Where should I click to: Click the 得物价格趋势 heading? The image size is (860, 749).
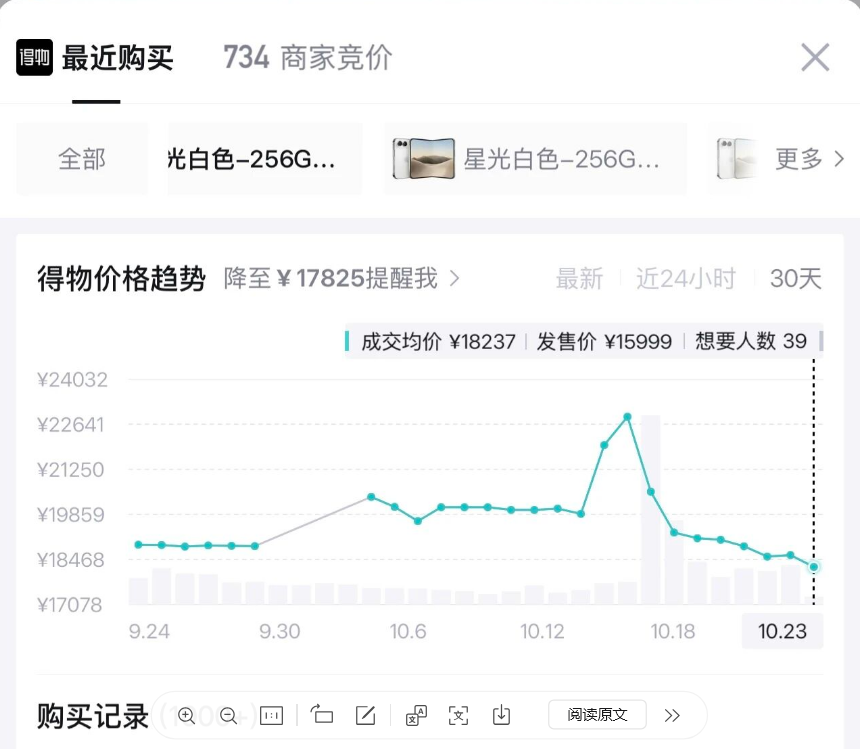[121, 279]
